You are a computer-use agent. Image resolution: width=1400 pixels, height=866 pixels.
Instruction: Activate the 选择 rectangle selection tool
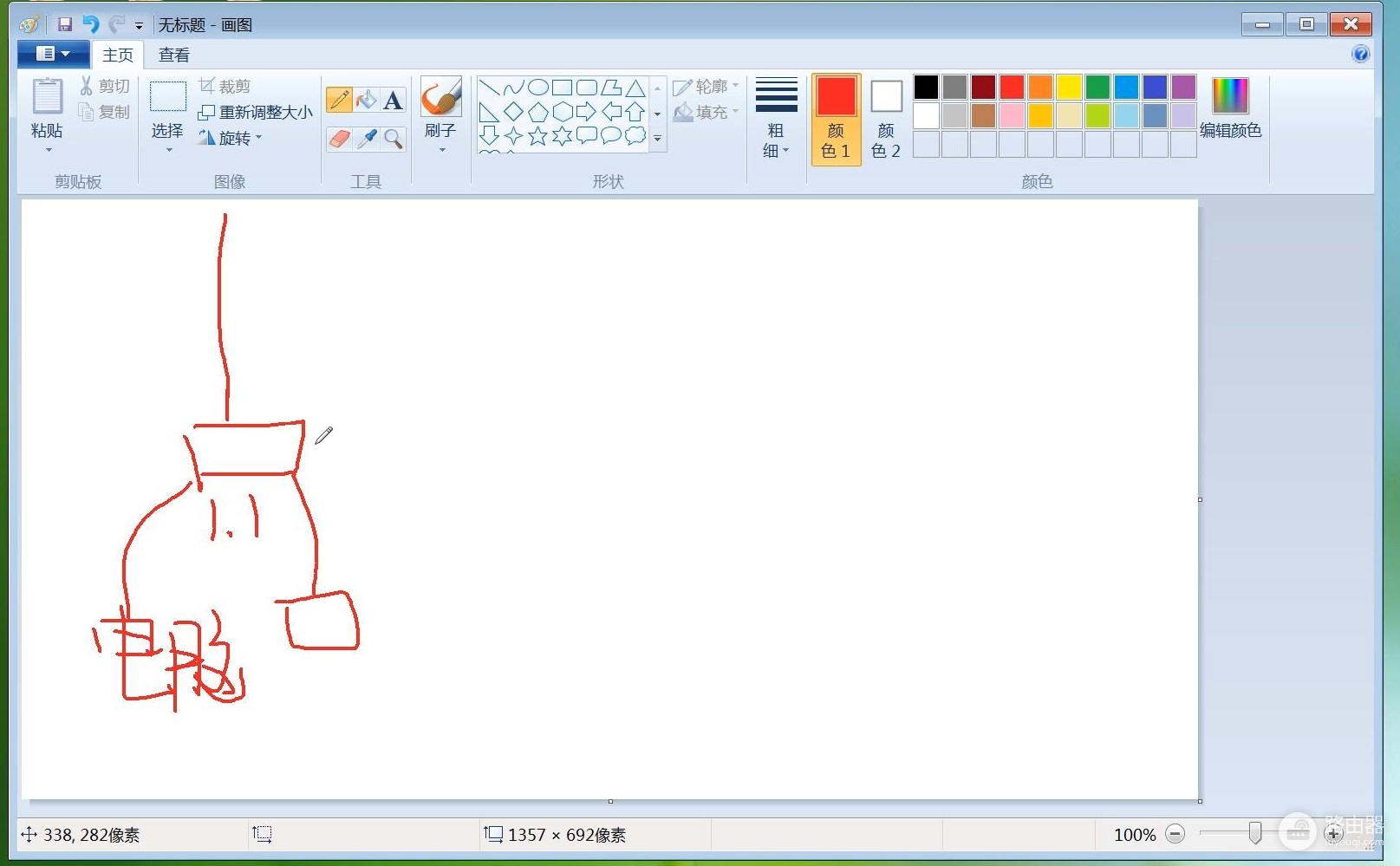pos(168,96)
